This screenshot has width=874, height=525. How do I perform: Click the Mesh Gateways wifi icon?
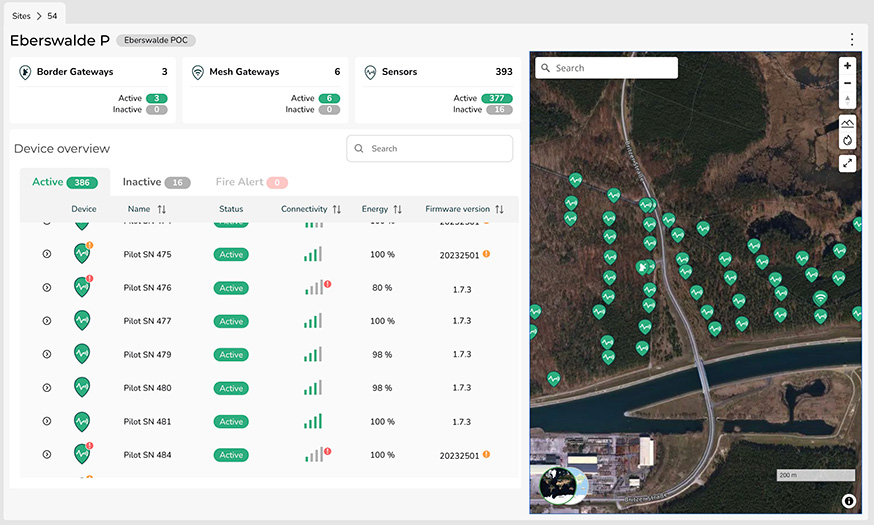197,72
